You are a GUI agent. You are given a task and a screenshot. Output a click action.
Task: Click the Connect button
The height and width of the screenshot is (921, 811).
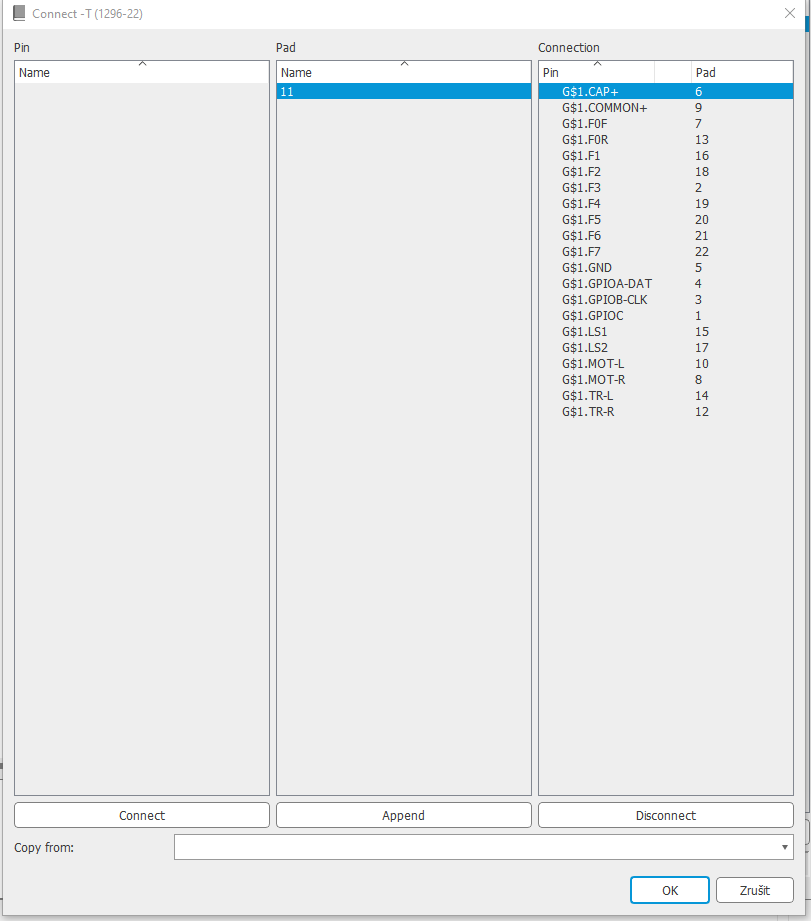(142, 815)
